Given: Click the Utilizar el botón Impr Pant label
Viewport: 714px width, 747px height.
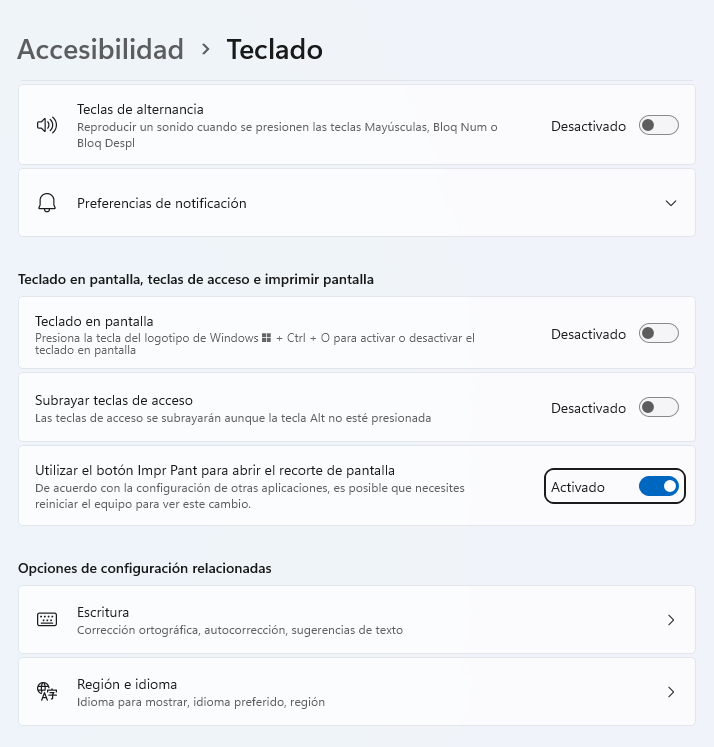Looking at the screenshot, I should point(215,470).
